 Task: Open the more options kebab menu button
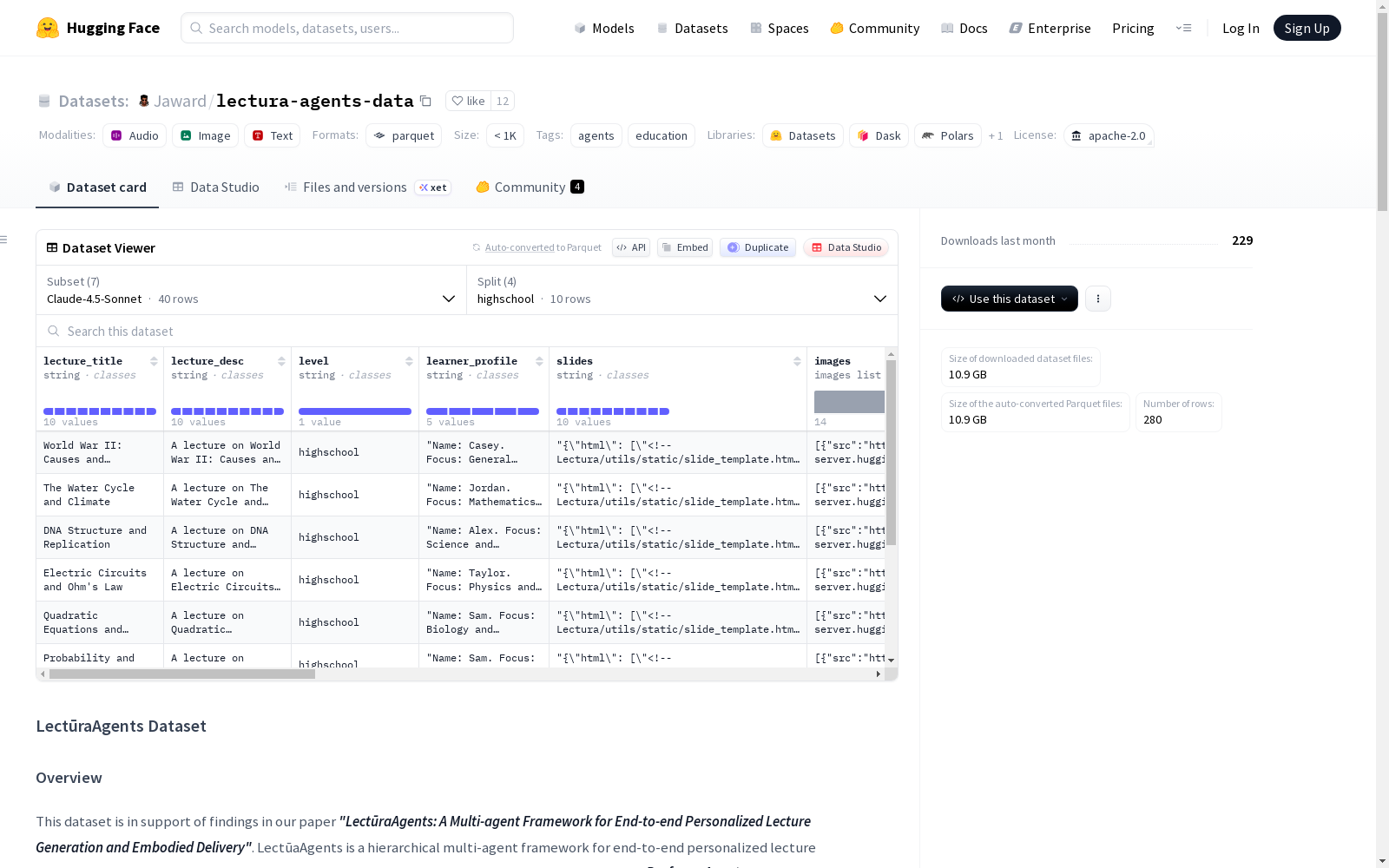[x=1098, y=299]
